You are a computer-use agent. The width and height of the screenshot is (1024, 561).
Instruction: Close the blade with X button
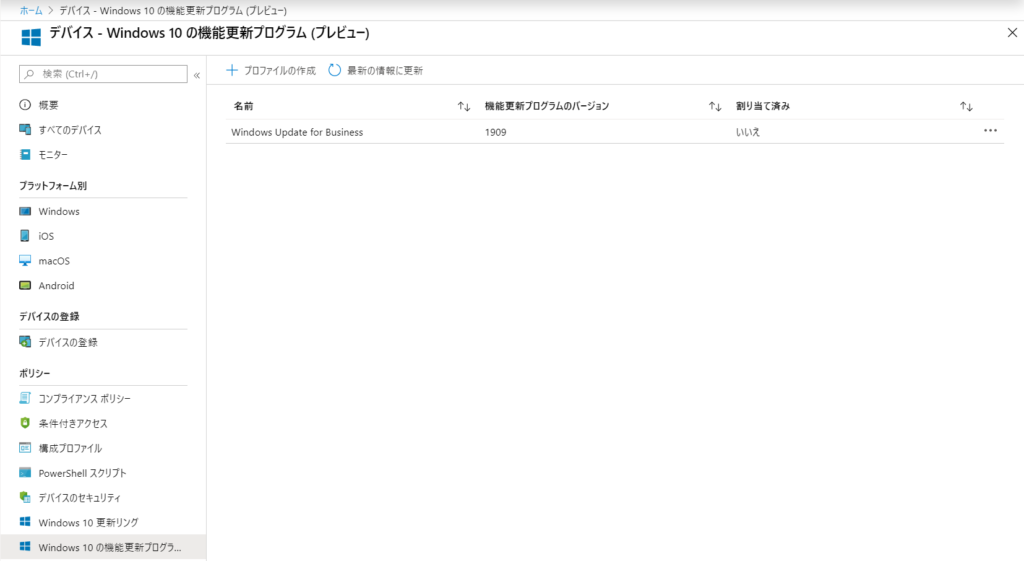[1012, 33]
